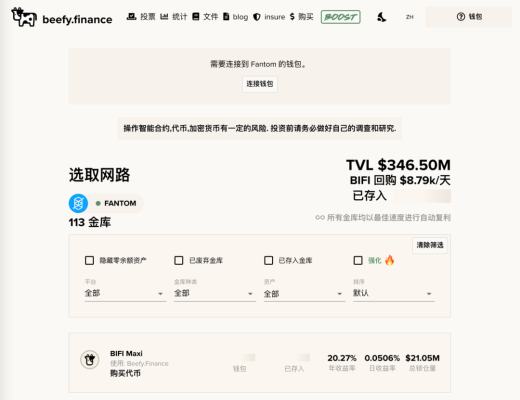The height and width of the screenshot is (400, 520).
Task: Click the 钱包 wallet button
Action: (x=469, y=17)
